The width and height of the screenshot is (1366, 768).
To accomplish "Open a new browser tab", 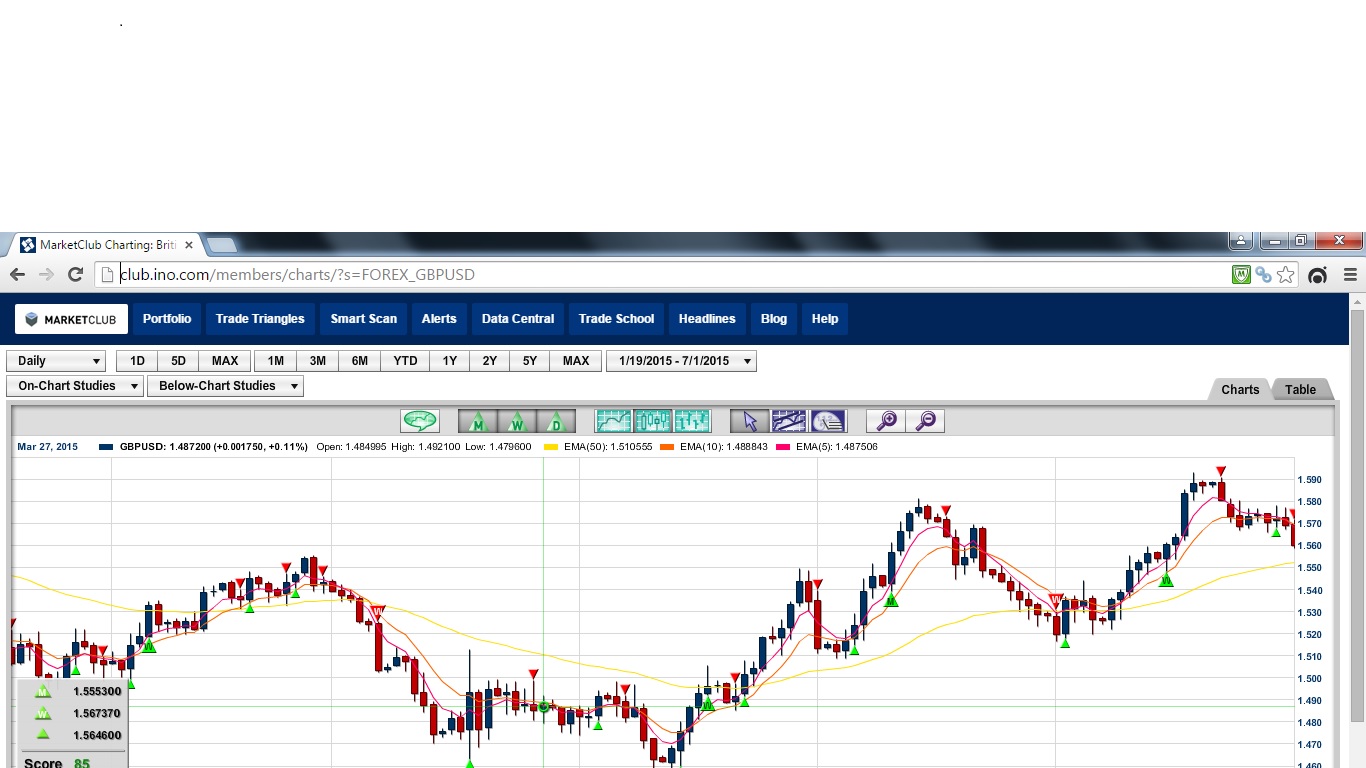I will click(x=221, y=245).
